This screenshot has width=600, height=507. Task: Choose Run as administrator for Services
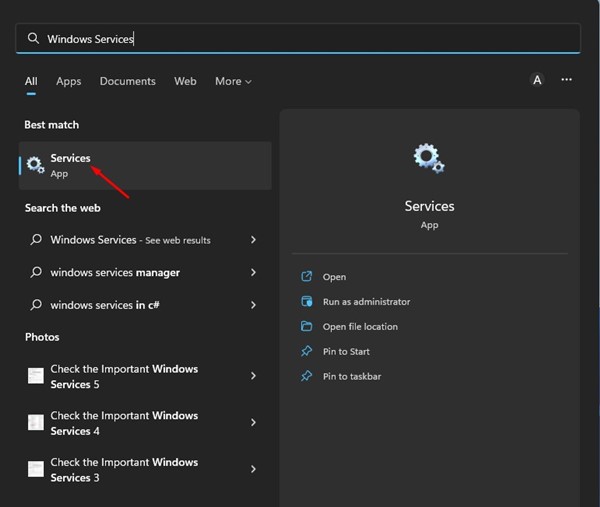[x=366, y=302]
